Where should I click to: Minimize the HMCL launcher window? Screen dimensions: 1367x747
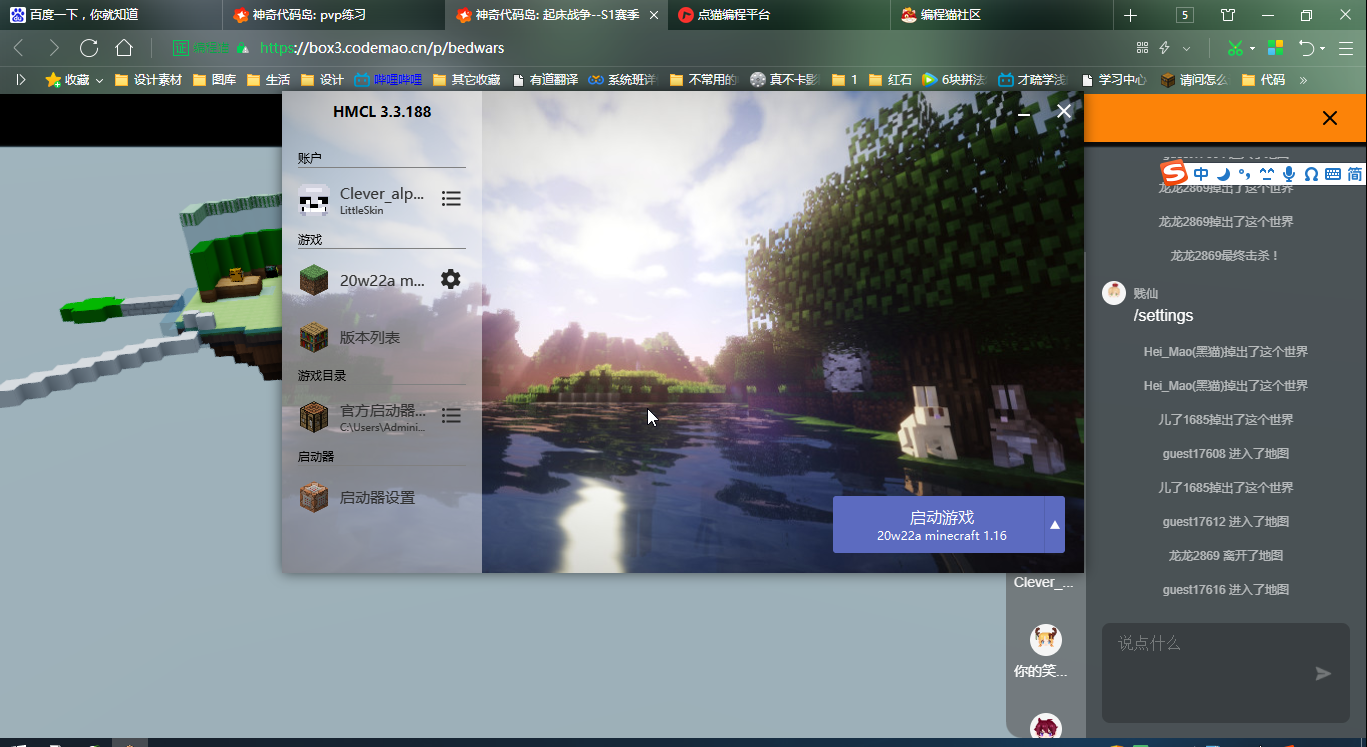1024,113
